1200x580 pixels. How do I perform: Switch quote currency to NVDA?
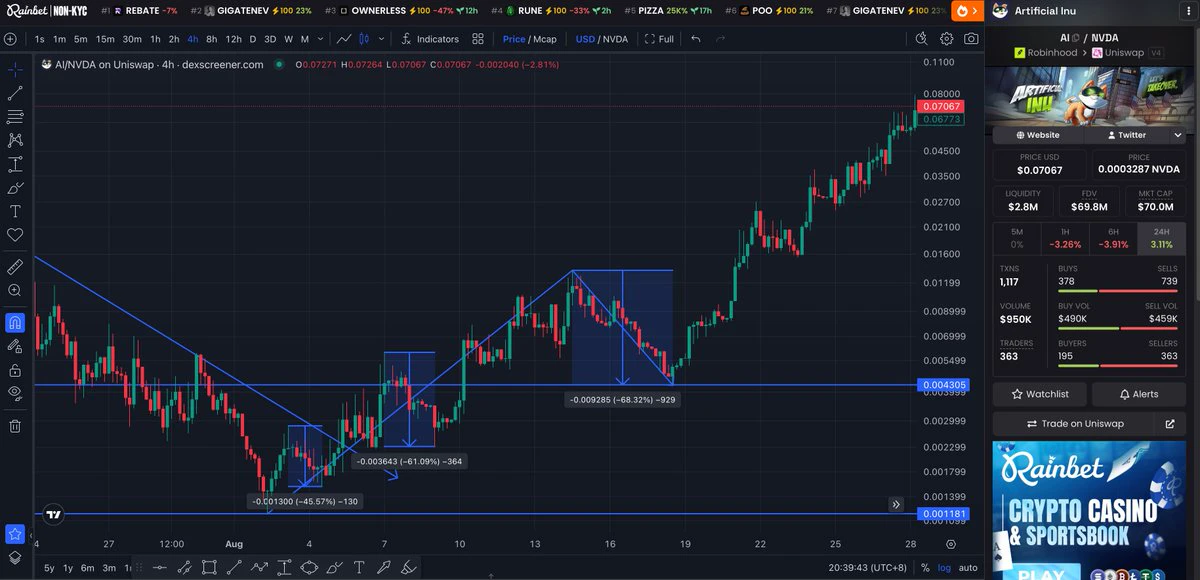click(x=616, y=39)
